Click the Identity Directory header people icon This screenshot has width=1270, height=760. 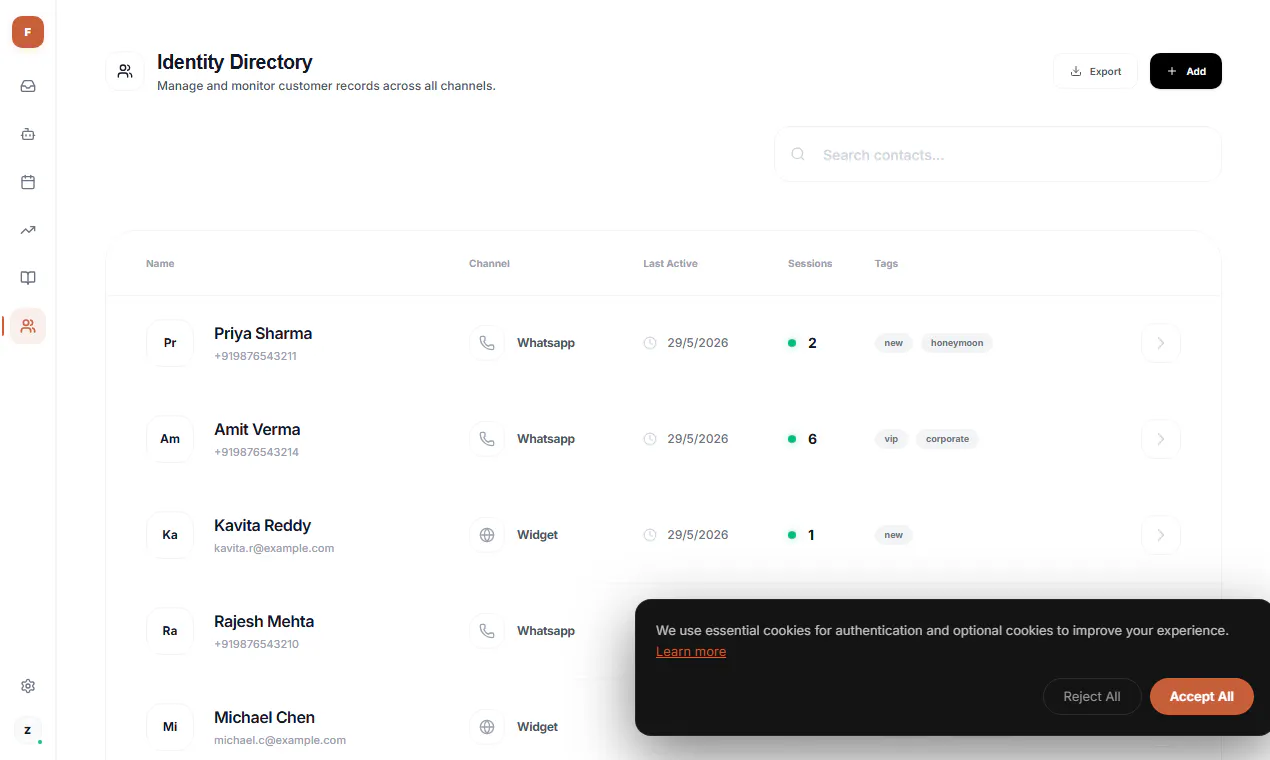coord(125,71)
